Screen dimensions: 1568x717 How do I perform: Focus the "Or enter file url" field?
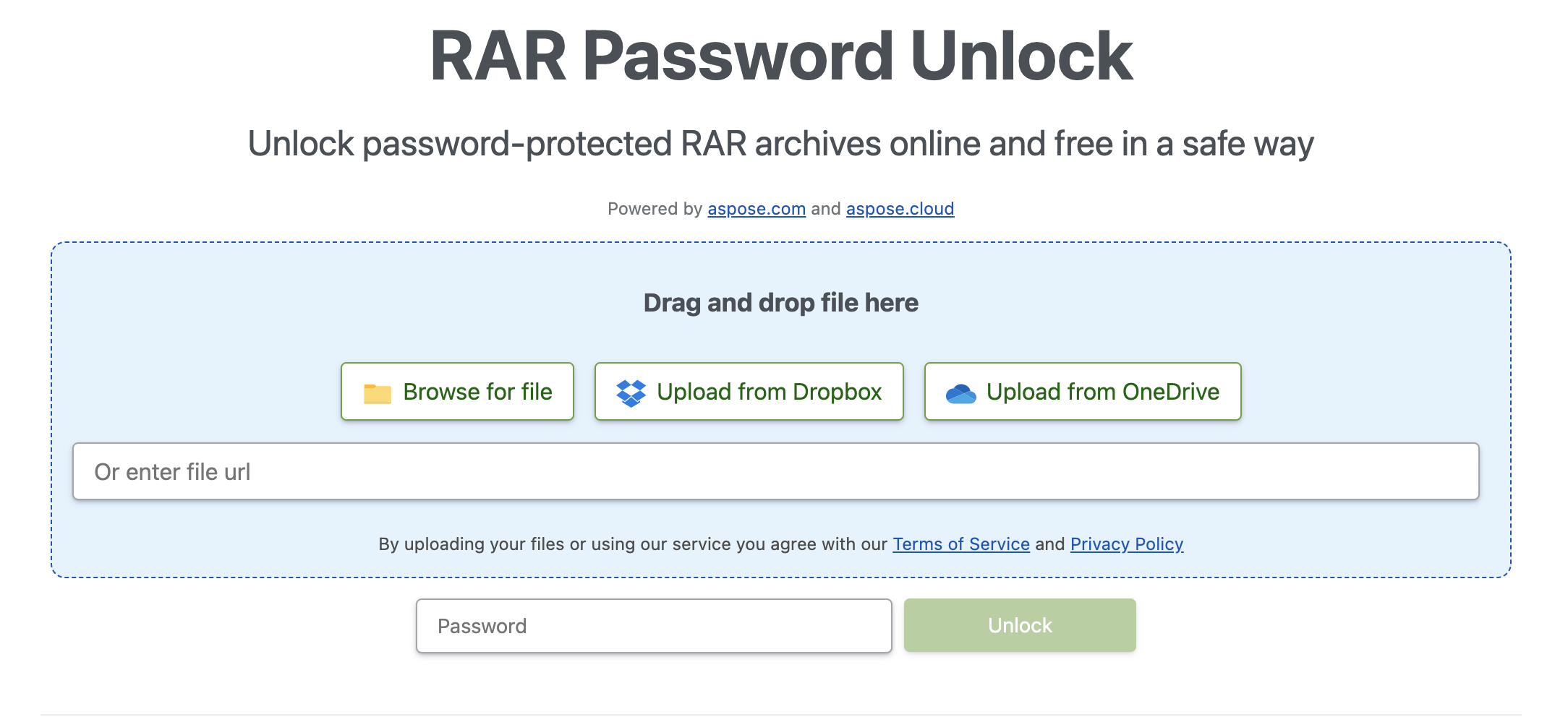[x=775, y=471]
